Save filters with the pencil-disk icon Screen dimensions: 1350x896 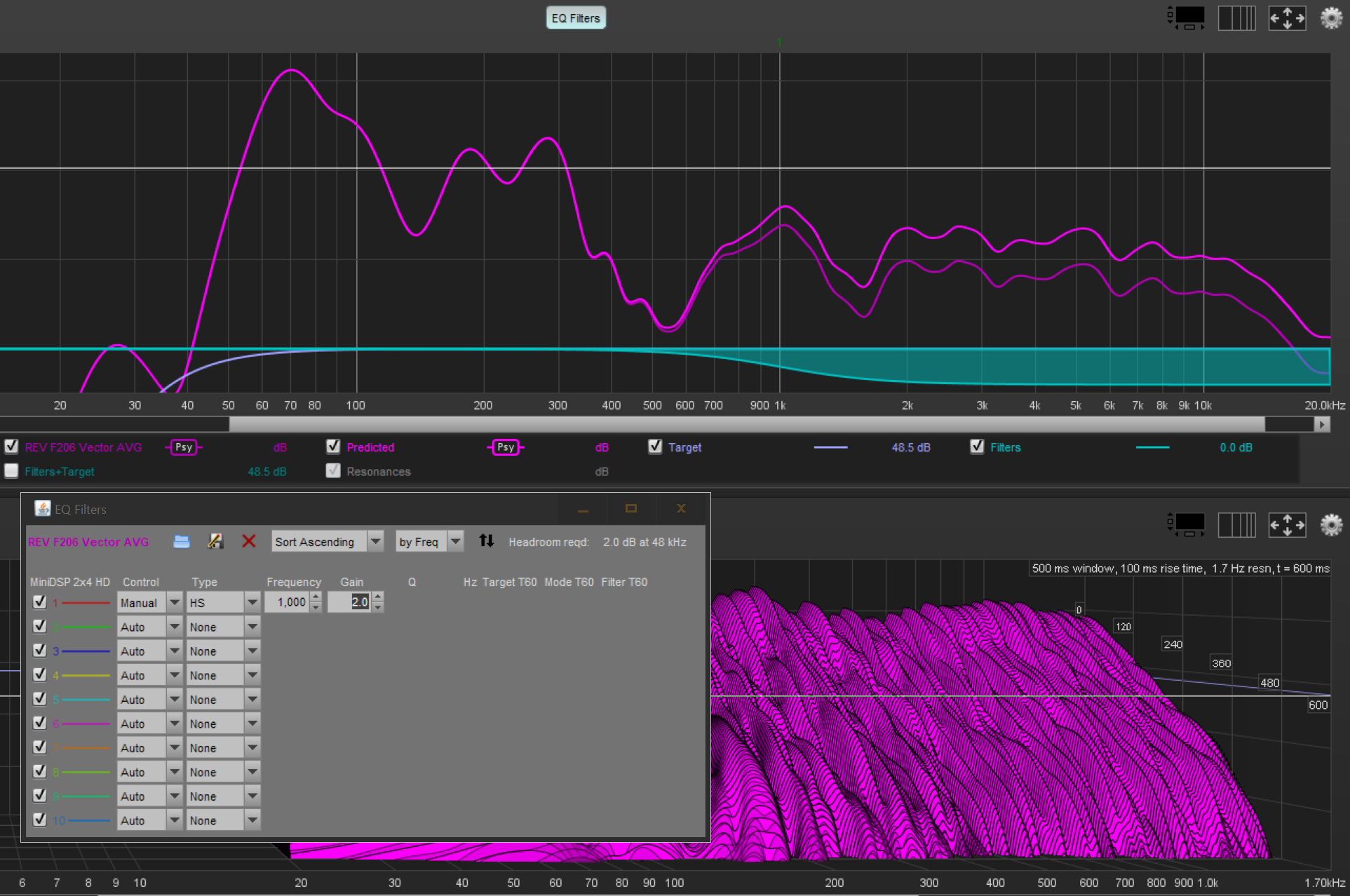point(215,541)
